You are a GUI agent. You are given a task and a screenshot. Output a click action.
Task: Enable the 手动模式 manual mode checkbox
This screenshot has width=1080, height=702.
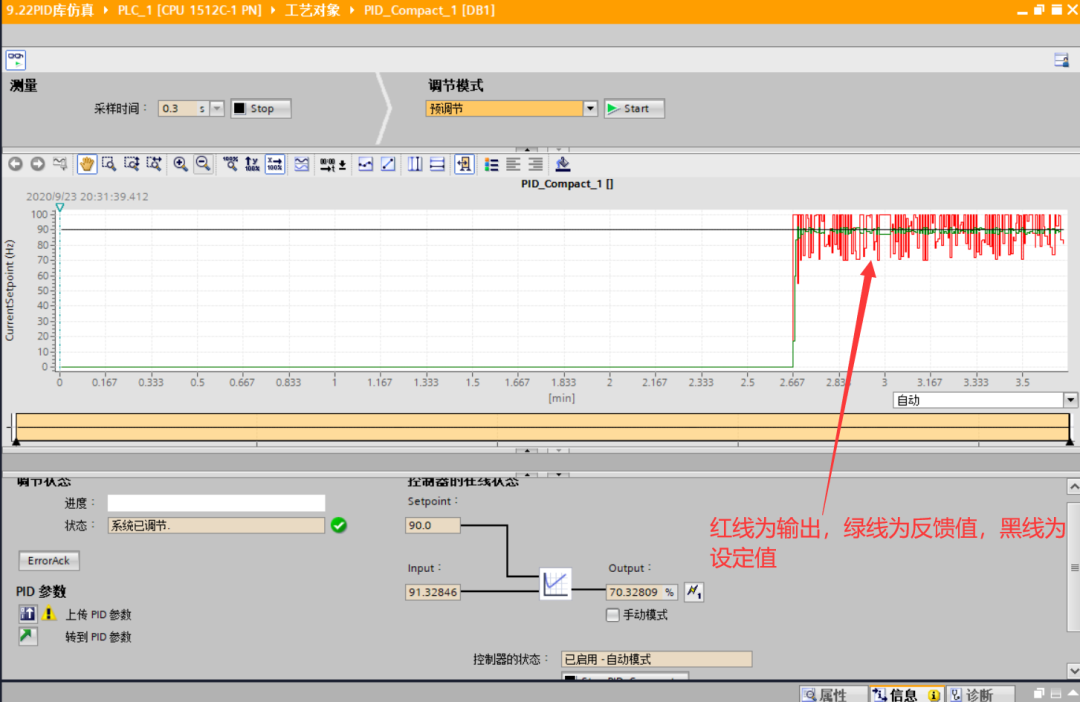click(612, 615)
